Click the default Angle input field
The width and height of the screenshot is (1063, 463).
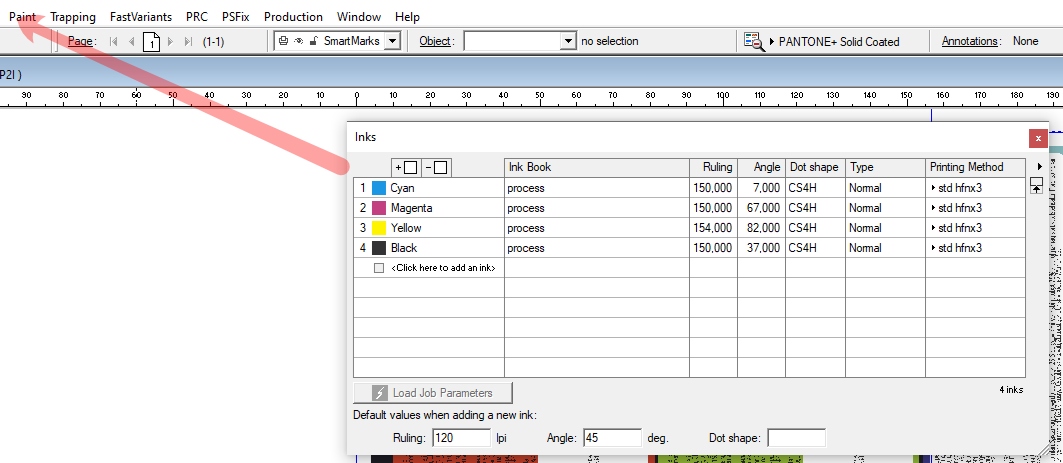tap(612, 438)
